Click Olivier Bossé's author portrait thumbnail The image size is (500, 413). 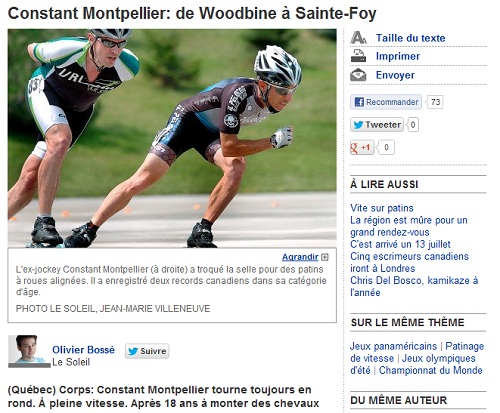coord(29,351)
